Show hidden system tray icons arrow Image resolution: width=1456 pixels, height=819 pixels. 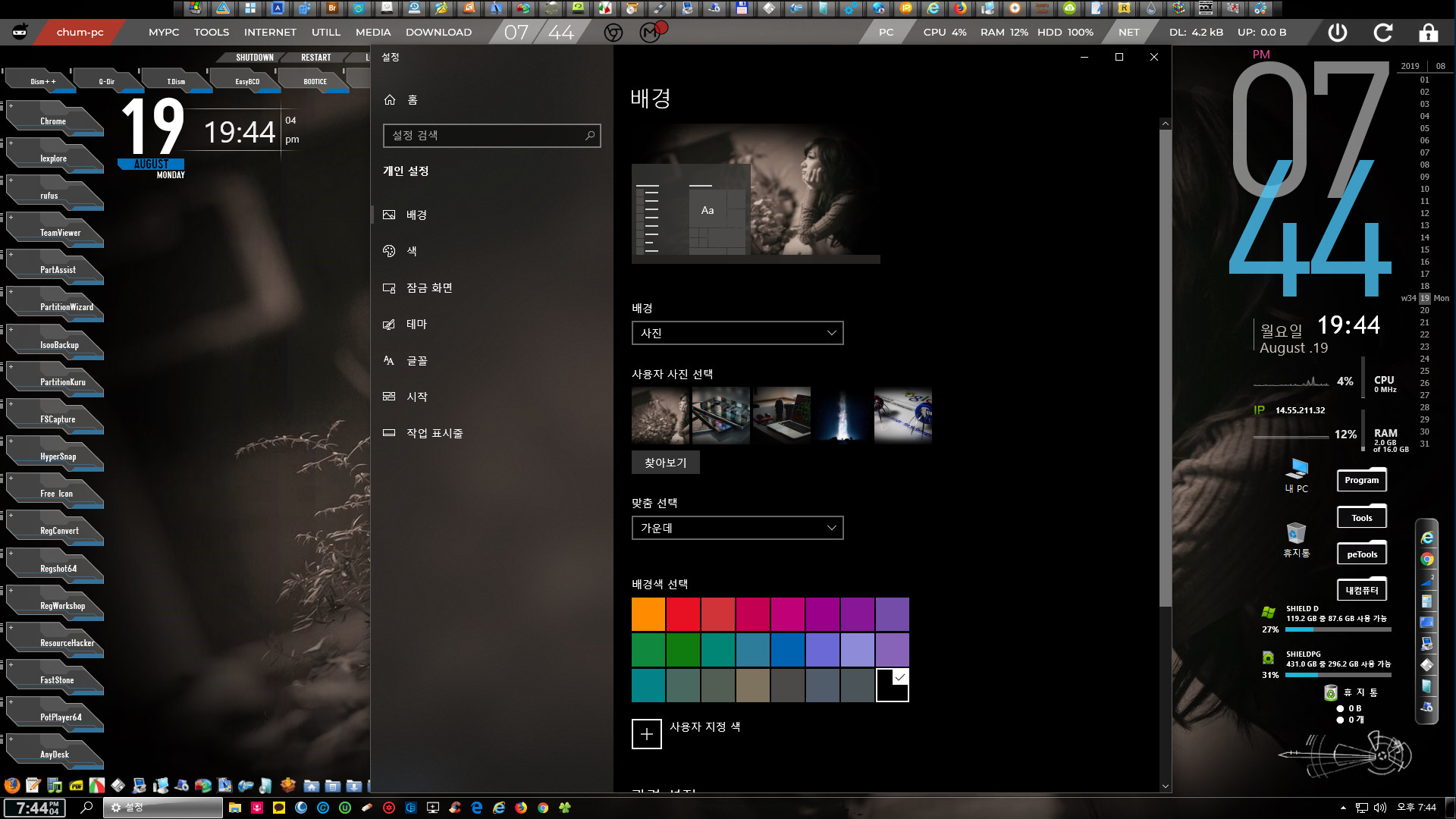1343,808
